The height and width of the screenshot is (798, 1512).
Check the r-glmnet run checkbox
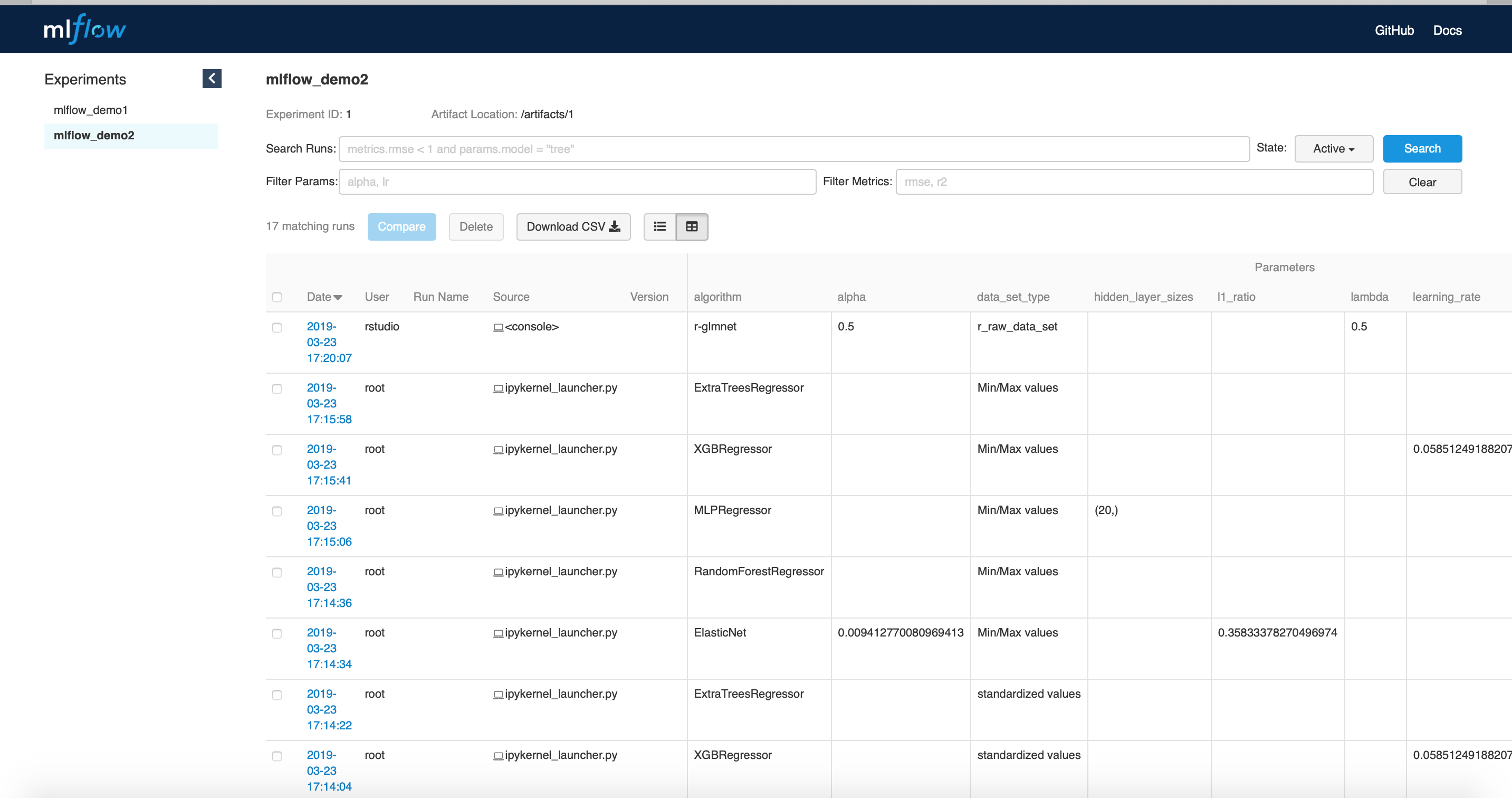coord(277,328)
